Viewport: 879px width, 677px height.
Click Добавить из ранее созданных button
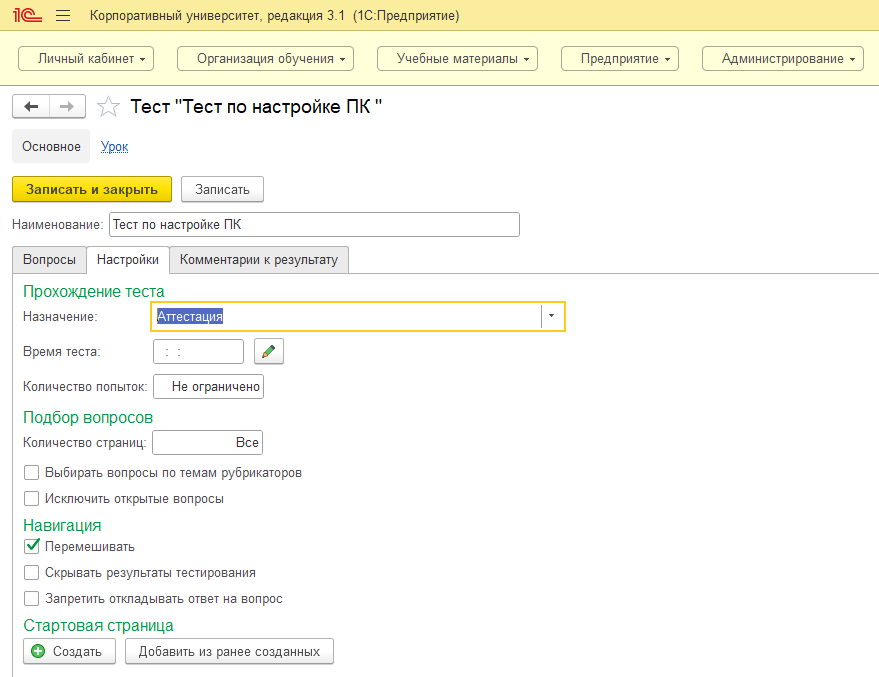(229, 651)
